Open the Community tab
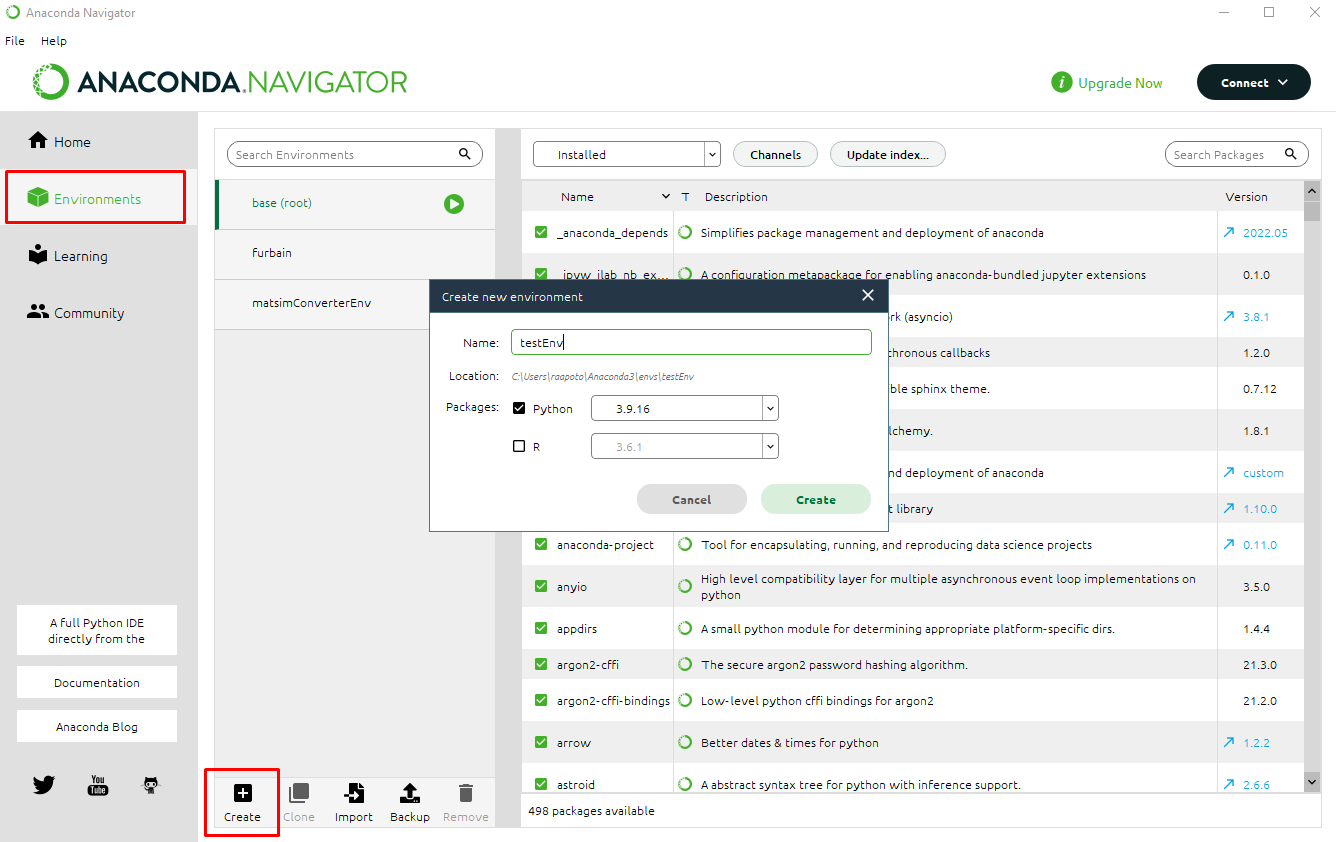1336x842 pixels. [x=98, y=313]
